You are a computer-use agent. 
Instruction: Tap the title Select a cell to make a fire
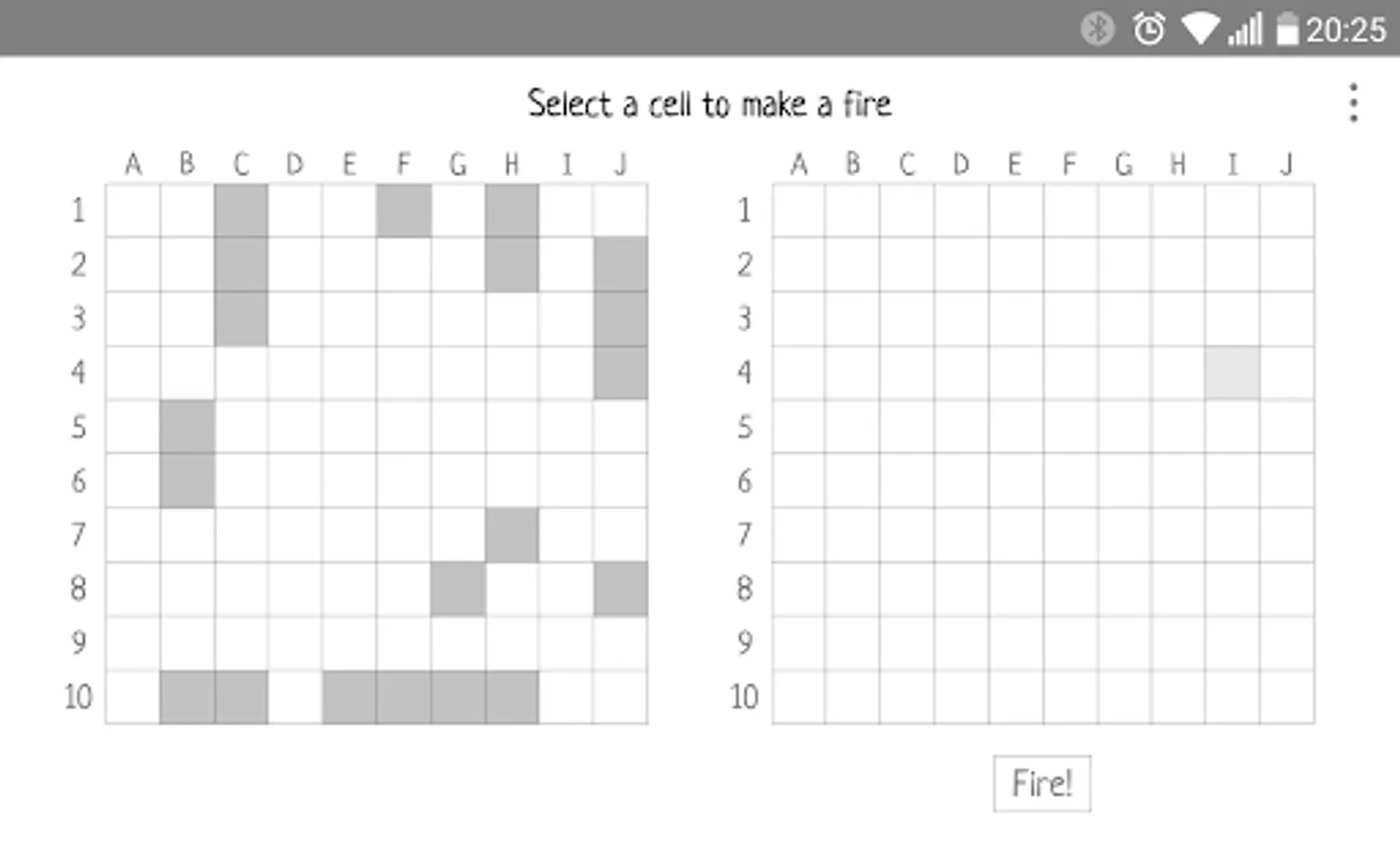click(710, 103)
